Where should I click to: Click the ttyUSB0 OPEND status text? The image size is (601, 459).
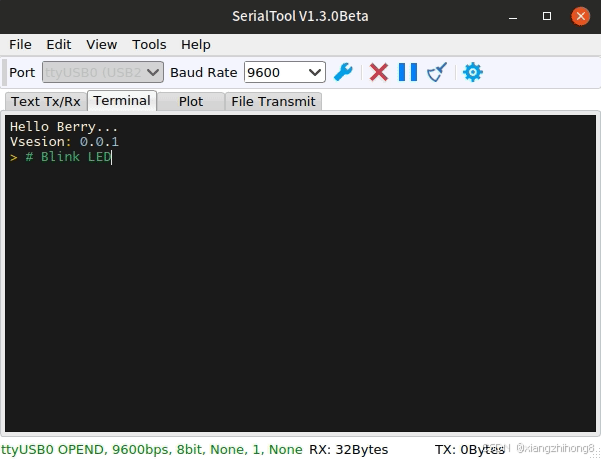(151, 449)
